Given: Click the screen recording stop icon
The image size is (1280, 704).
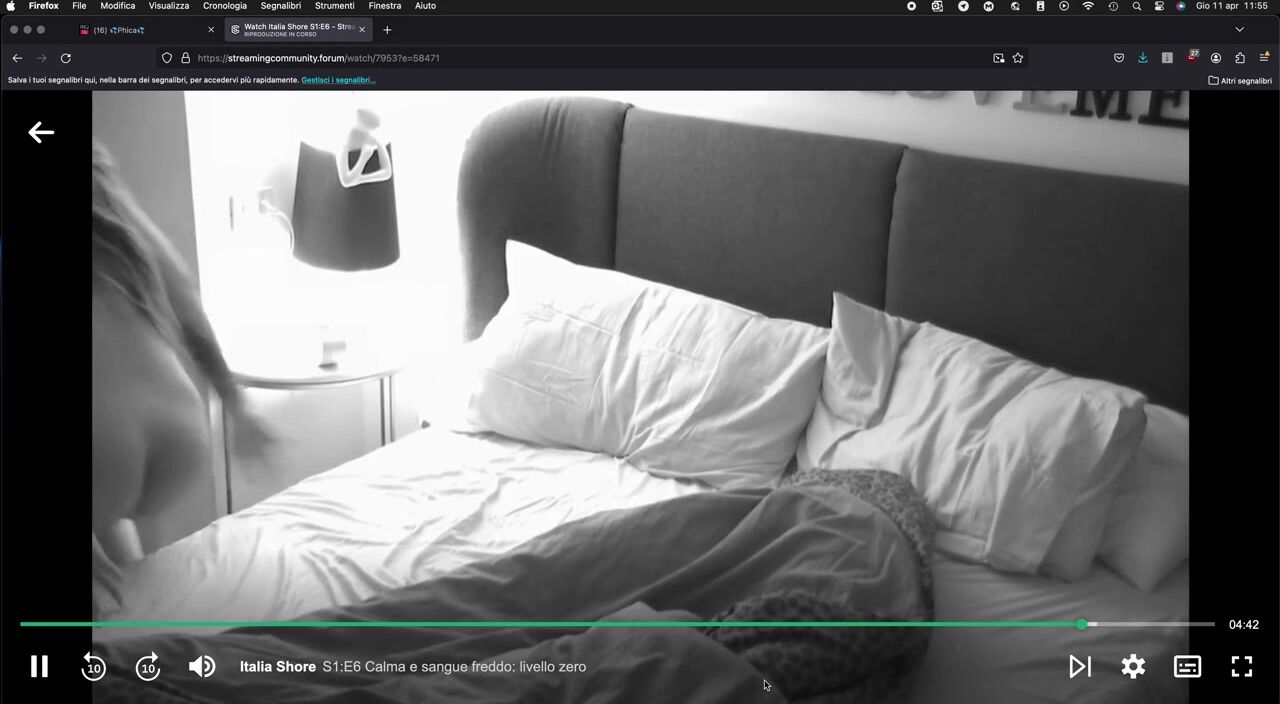Looking at the screenshot, I should tap(911, 6).
